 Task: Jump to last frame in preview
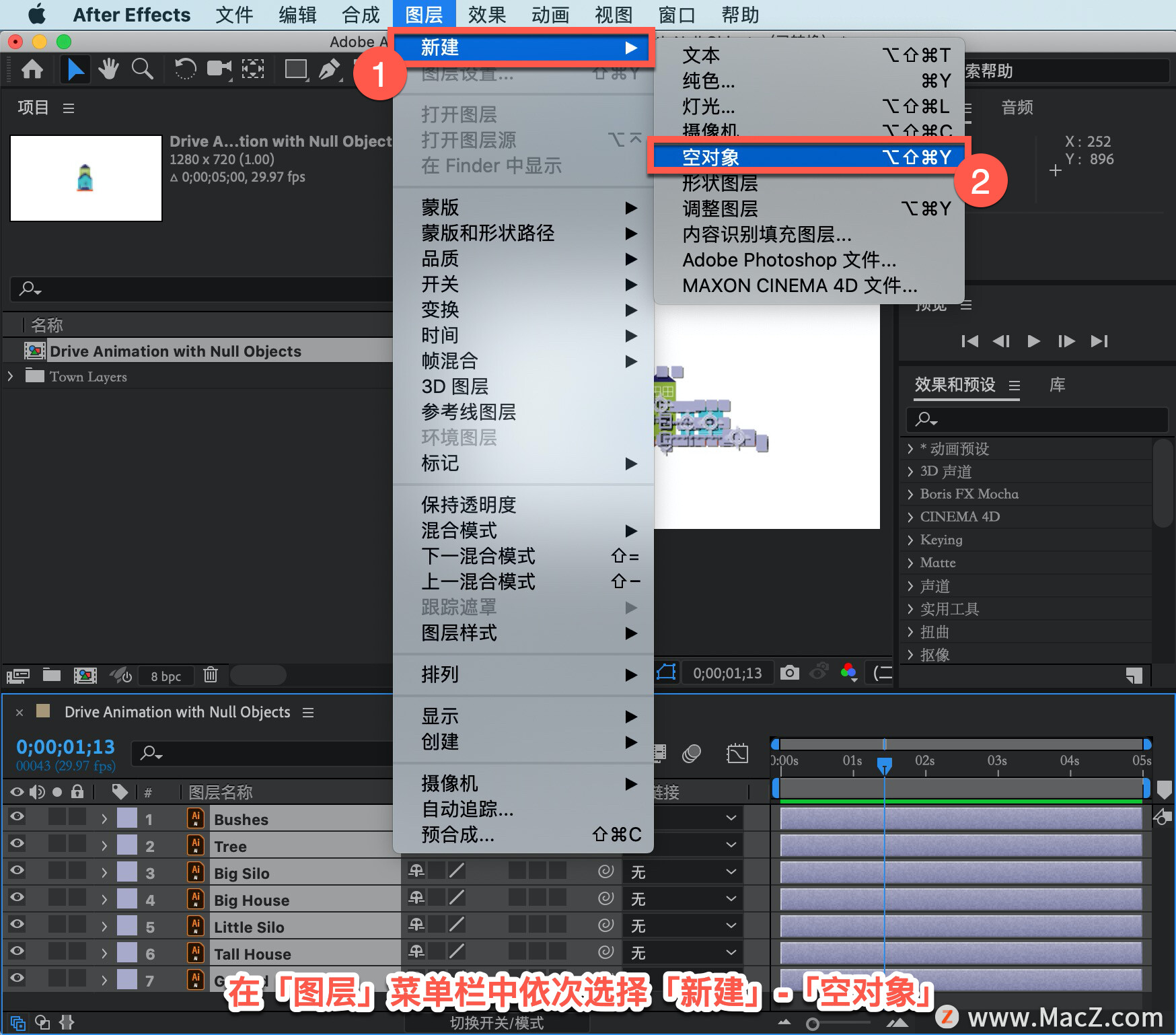point(1099,341)
